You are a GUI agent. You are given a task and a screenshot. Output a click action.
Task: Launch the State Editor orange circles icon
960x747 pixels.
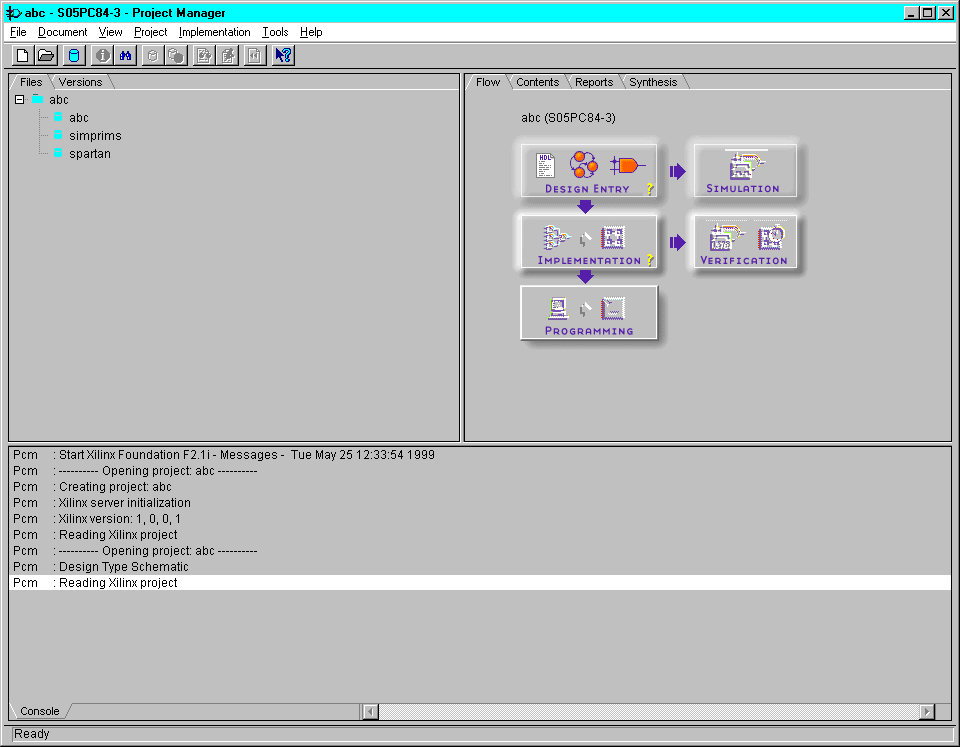click(583, 164)
